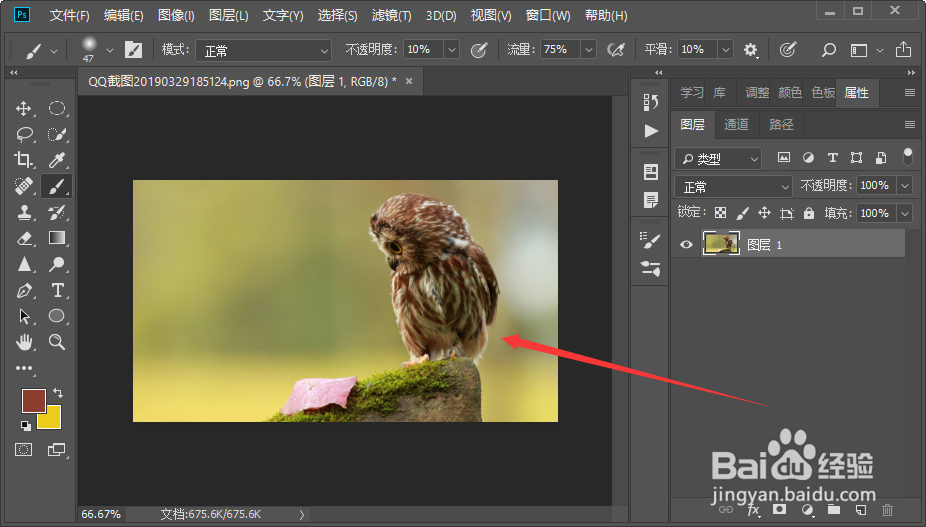Open the yellow background color picker
This screenshot has height=527, width=926.
click(x=52, y=420)
